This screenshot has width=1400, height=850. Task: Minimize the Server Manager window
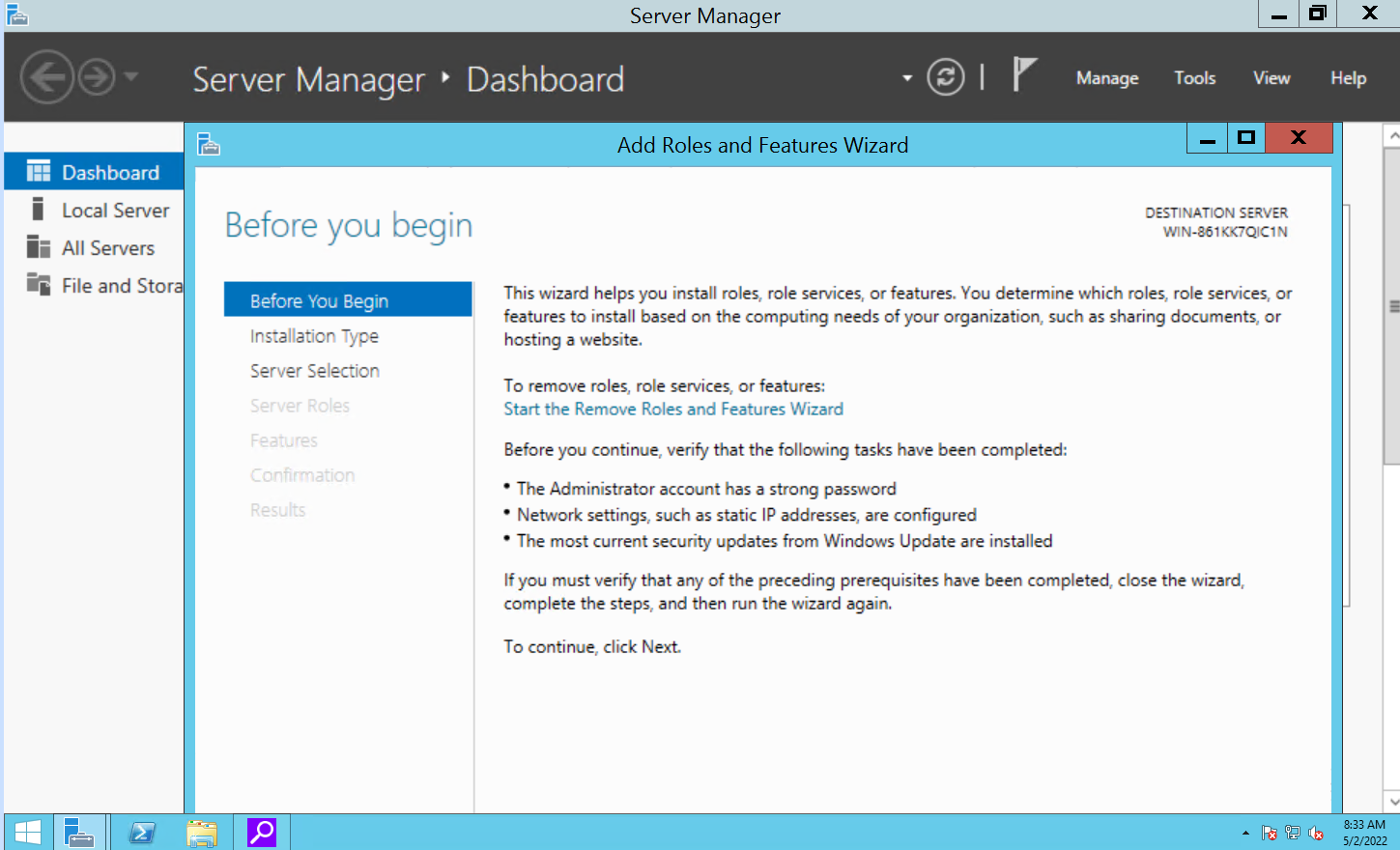[x=1278, y=14]
